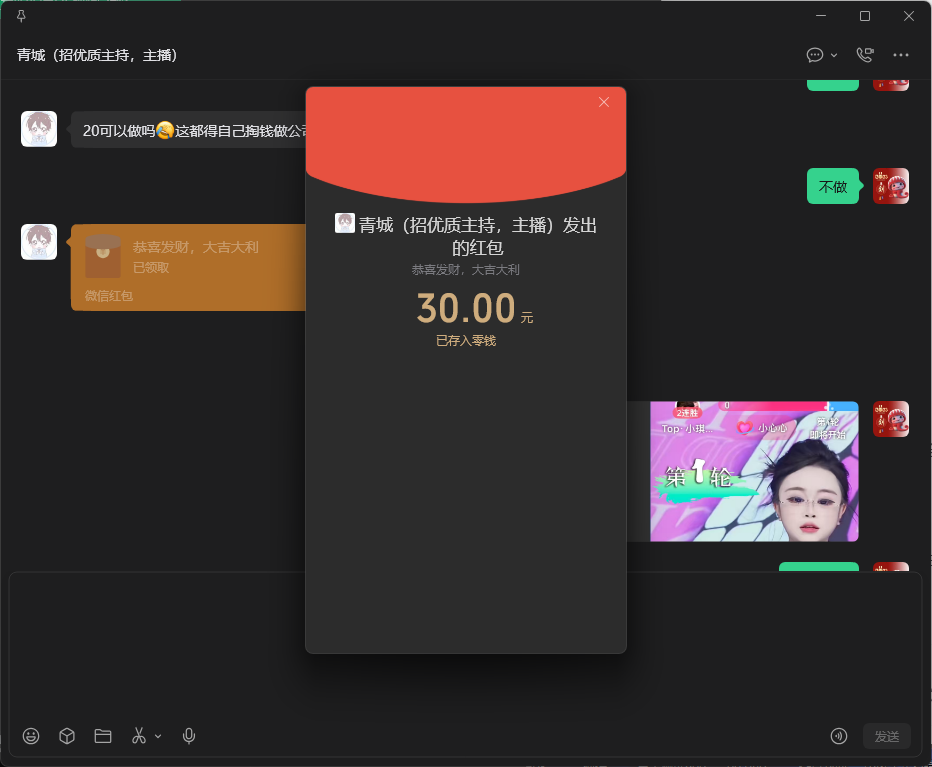The height and width of the screenshot is (767, 932).
Task: Expand the dropdown arrow beside chat icon
Action: [x=834, y=55]
